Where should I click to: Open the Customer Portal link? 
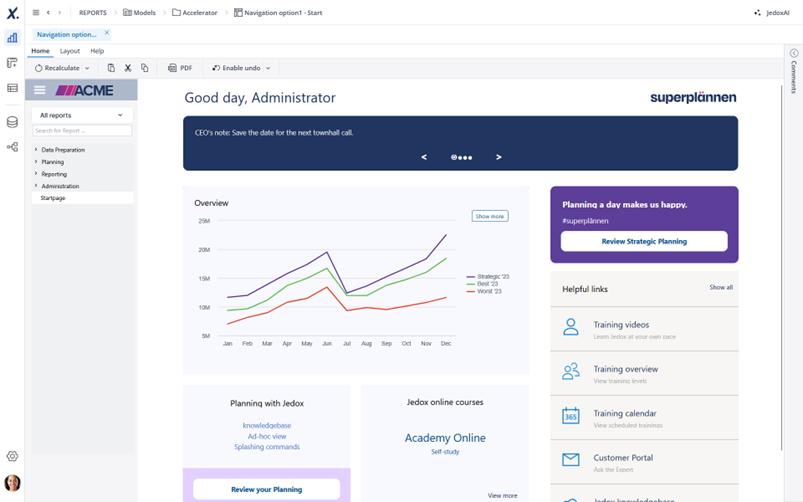(623, 457)
